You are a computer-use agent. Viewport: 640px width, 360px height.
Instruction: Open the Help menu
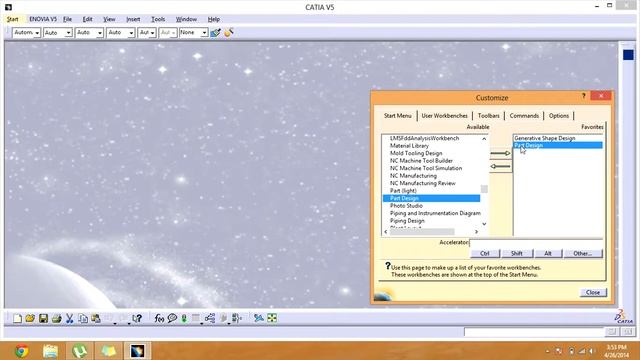click(213, 19)
